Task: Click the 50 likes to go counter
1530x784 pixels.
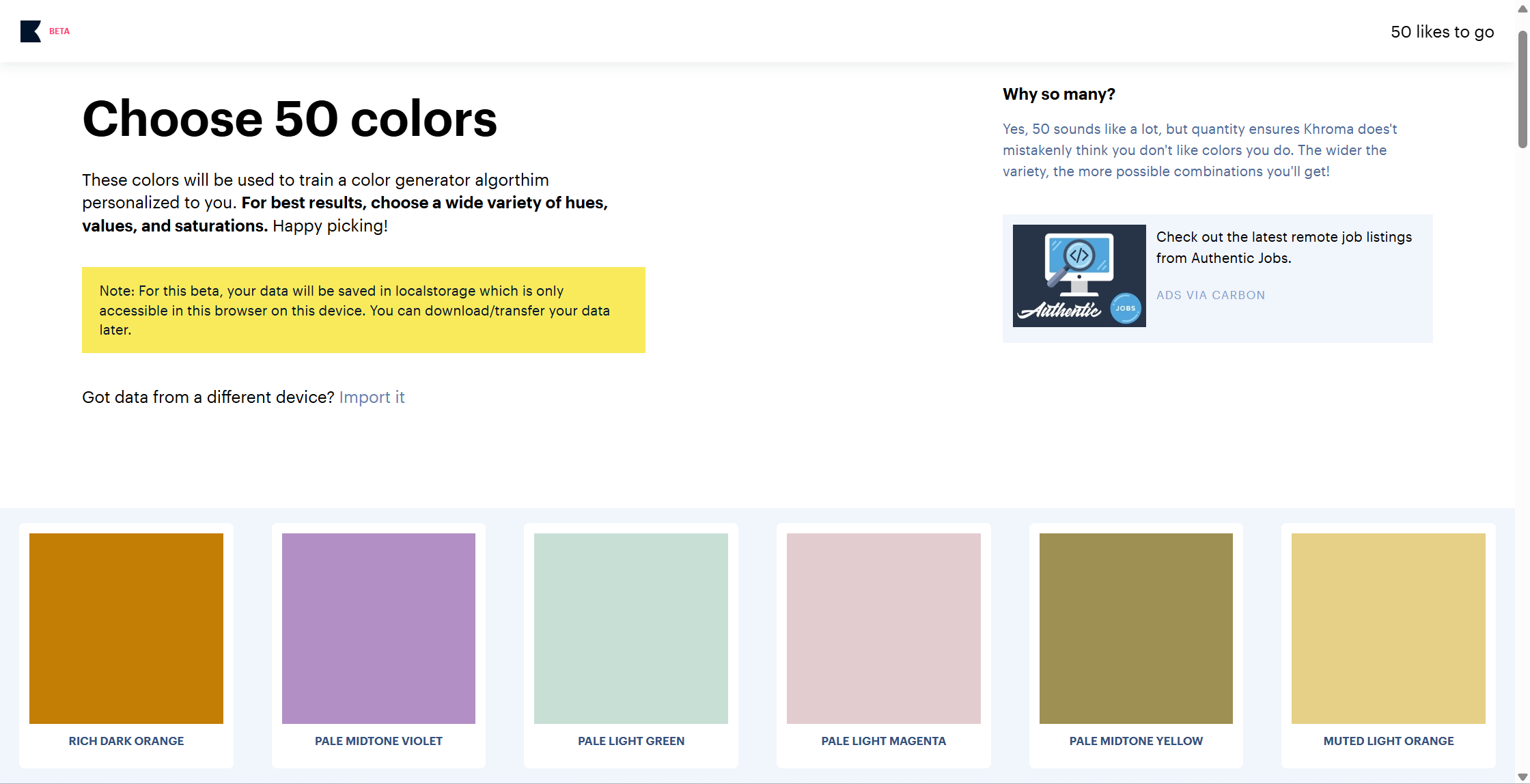Action: click(x=1442, y=32)
